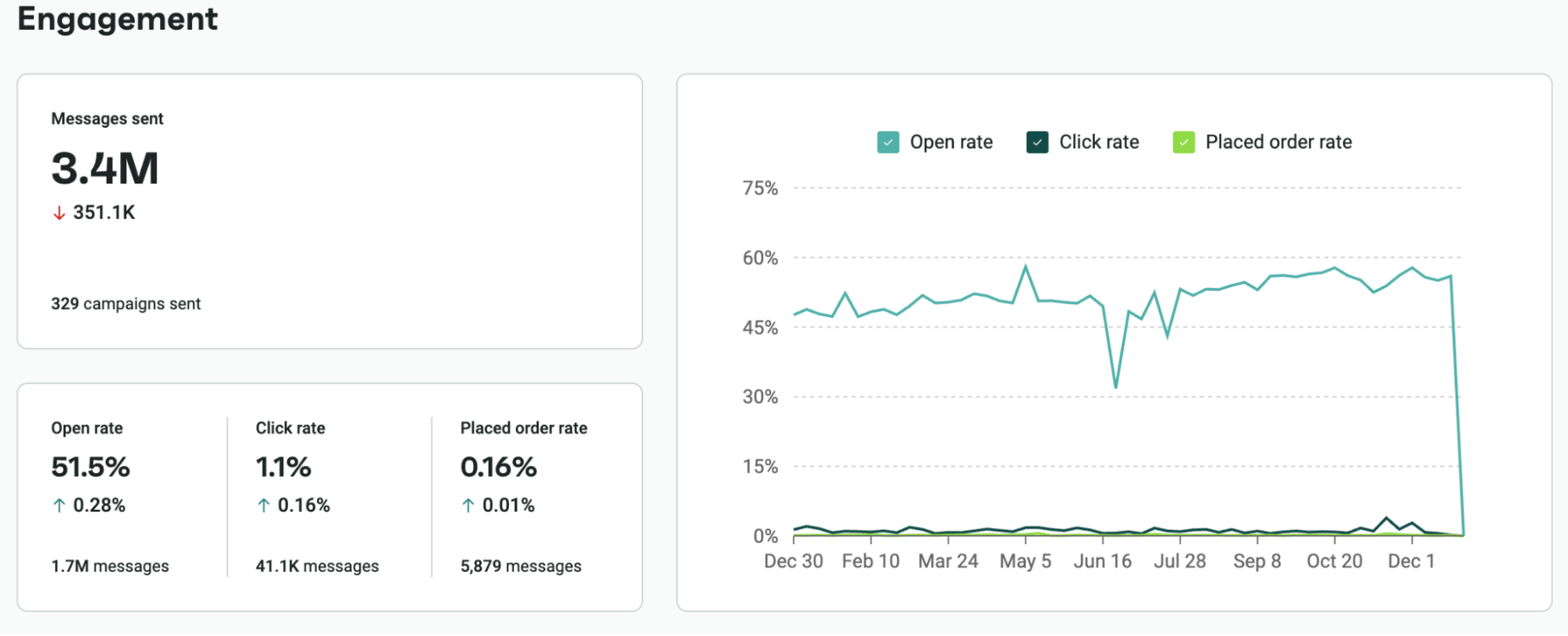The width and height of the screenshot is (1568, 636).
Task: Click the Jun 16 dip on the teal line
Action: pyautogui.click(x=1116, y=386)
